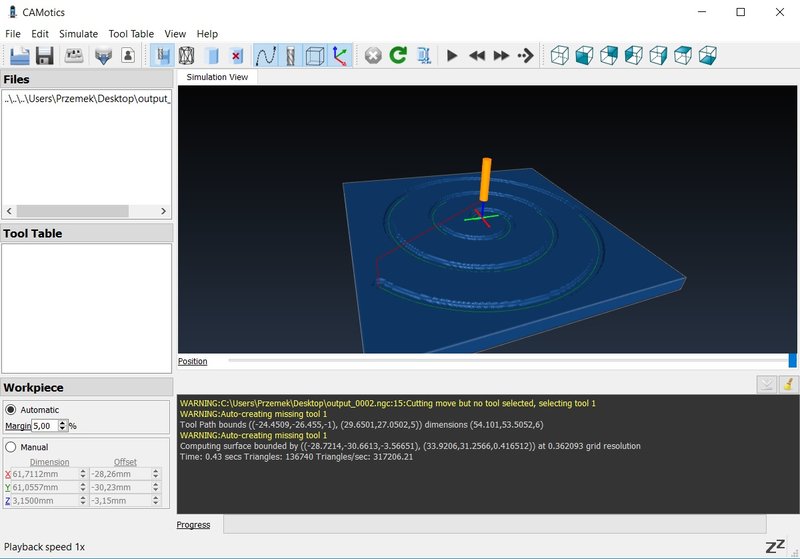Toggle the tool path curve display
This screenshot has height=559, width=800.
pos(266,55)
